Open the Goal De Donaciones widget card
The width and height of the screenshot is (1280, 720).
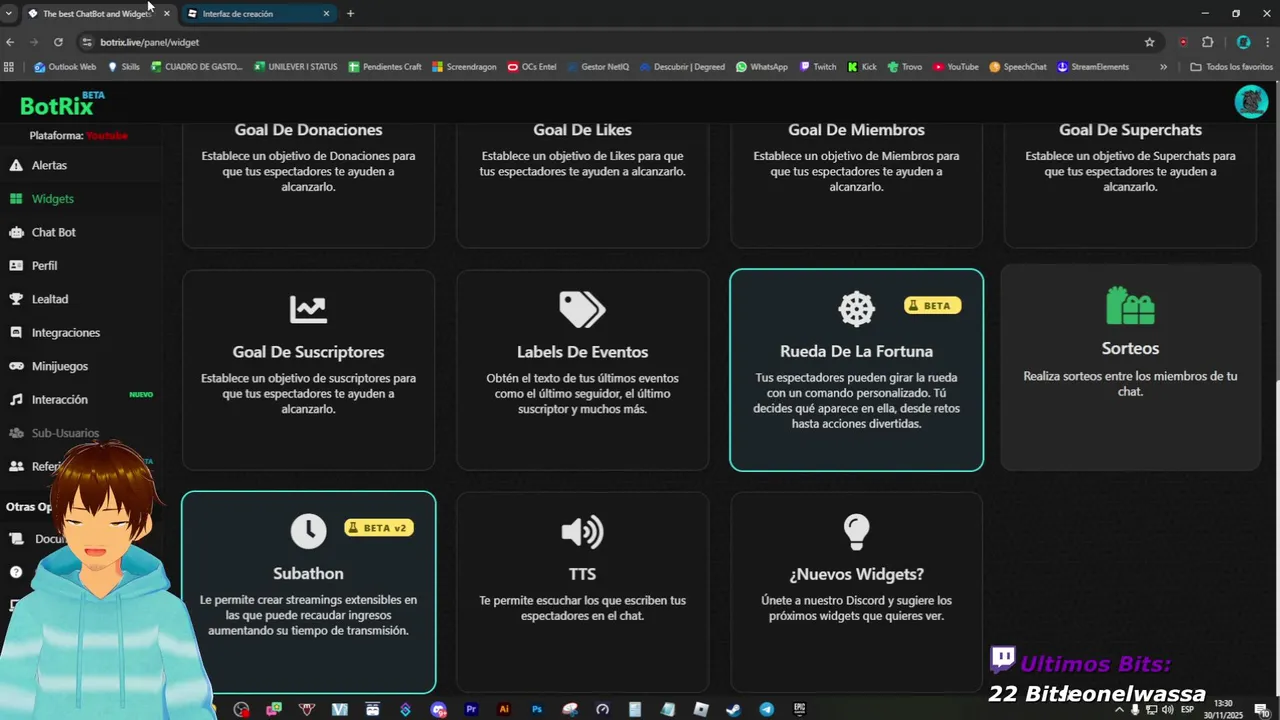point(308,184)
